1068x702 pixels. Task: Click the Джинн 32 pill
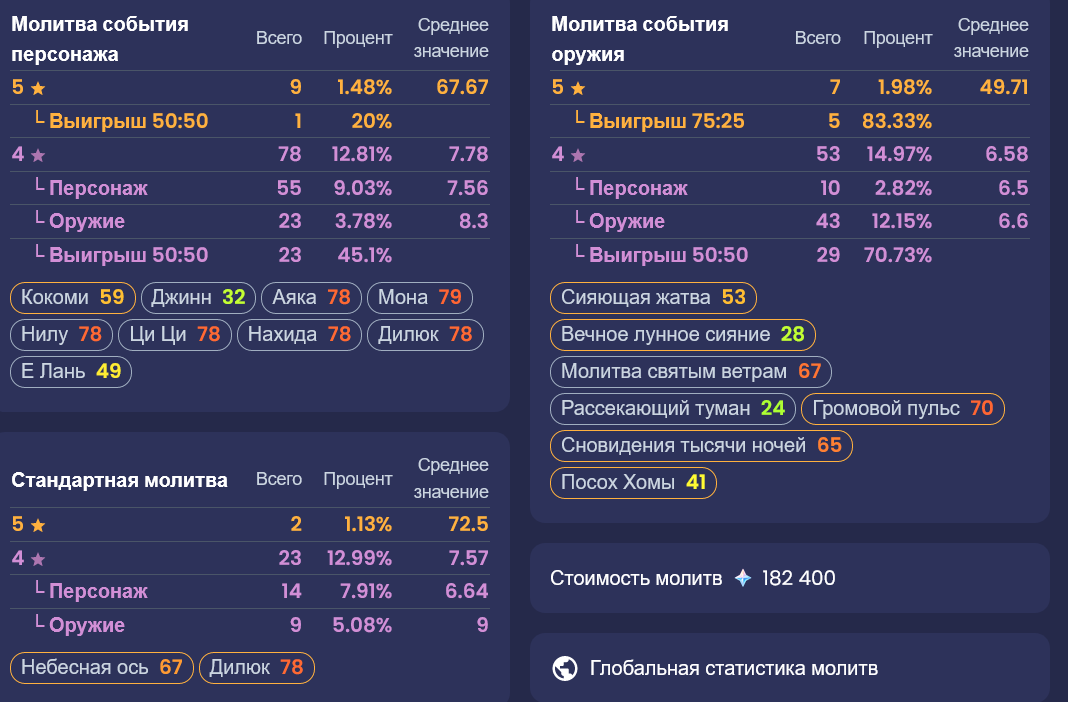[198, 297]
